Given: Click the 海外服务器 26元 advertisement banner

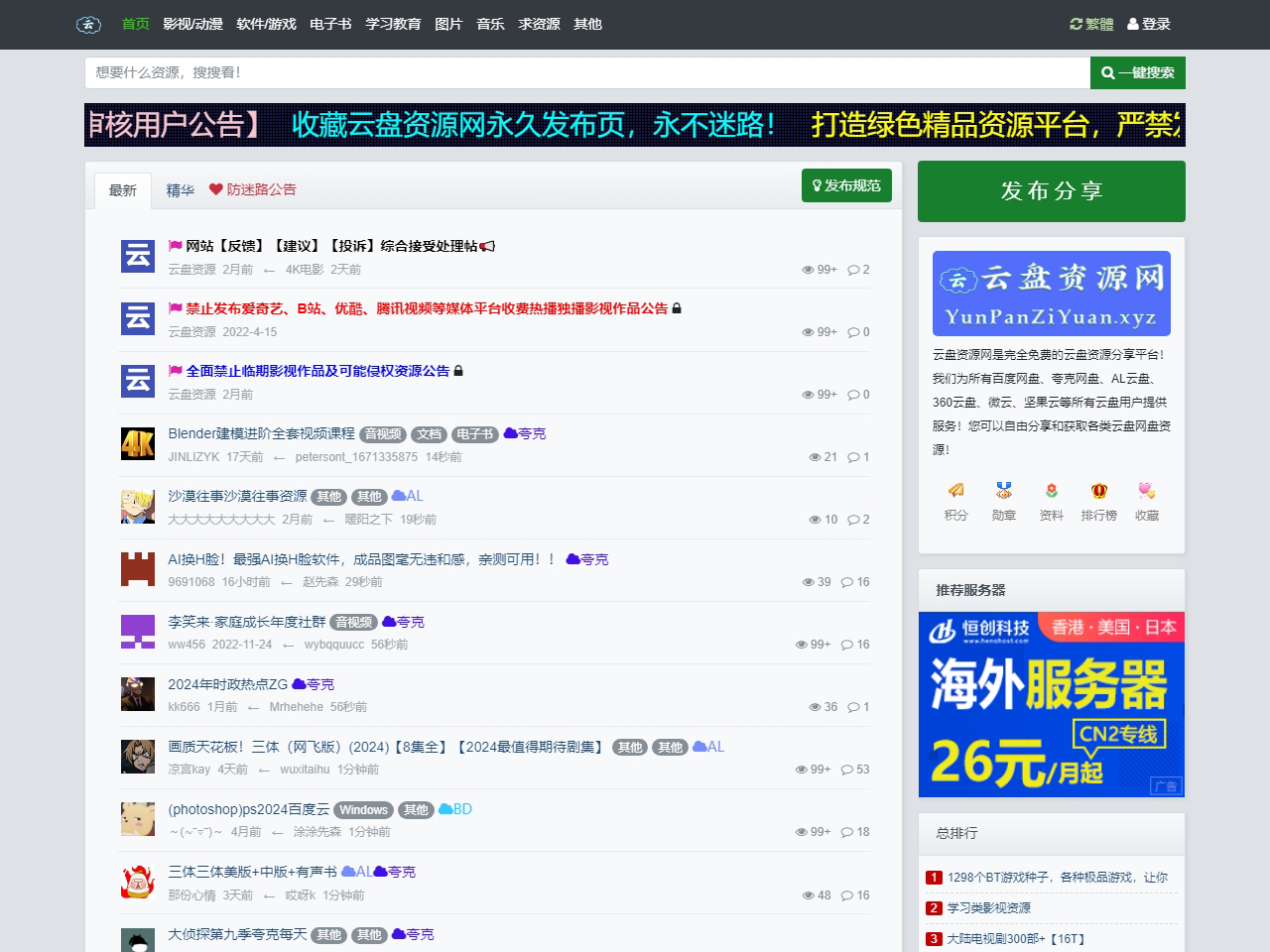Looking at the screenshot, I should (1051, 704).
